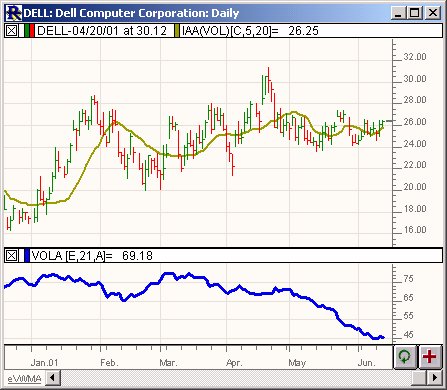Click the 55 volatility scale label

(x=408, y=315)
